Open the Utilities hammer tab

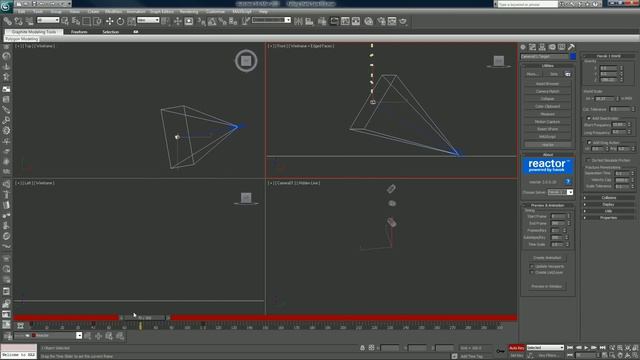[x=571, y=47]
